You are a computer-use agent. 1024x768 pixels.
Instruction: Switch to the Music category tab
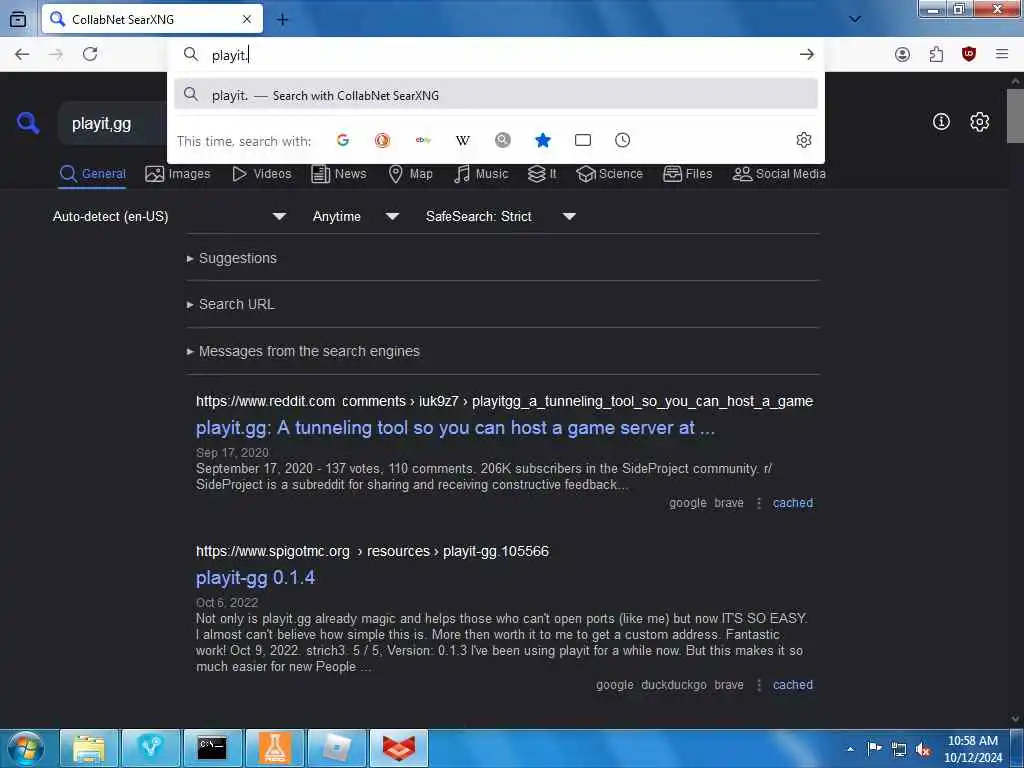[481, 174]
